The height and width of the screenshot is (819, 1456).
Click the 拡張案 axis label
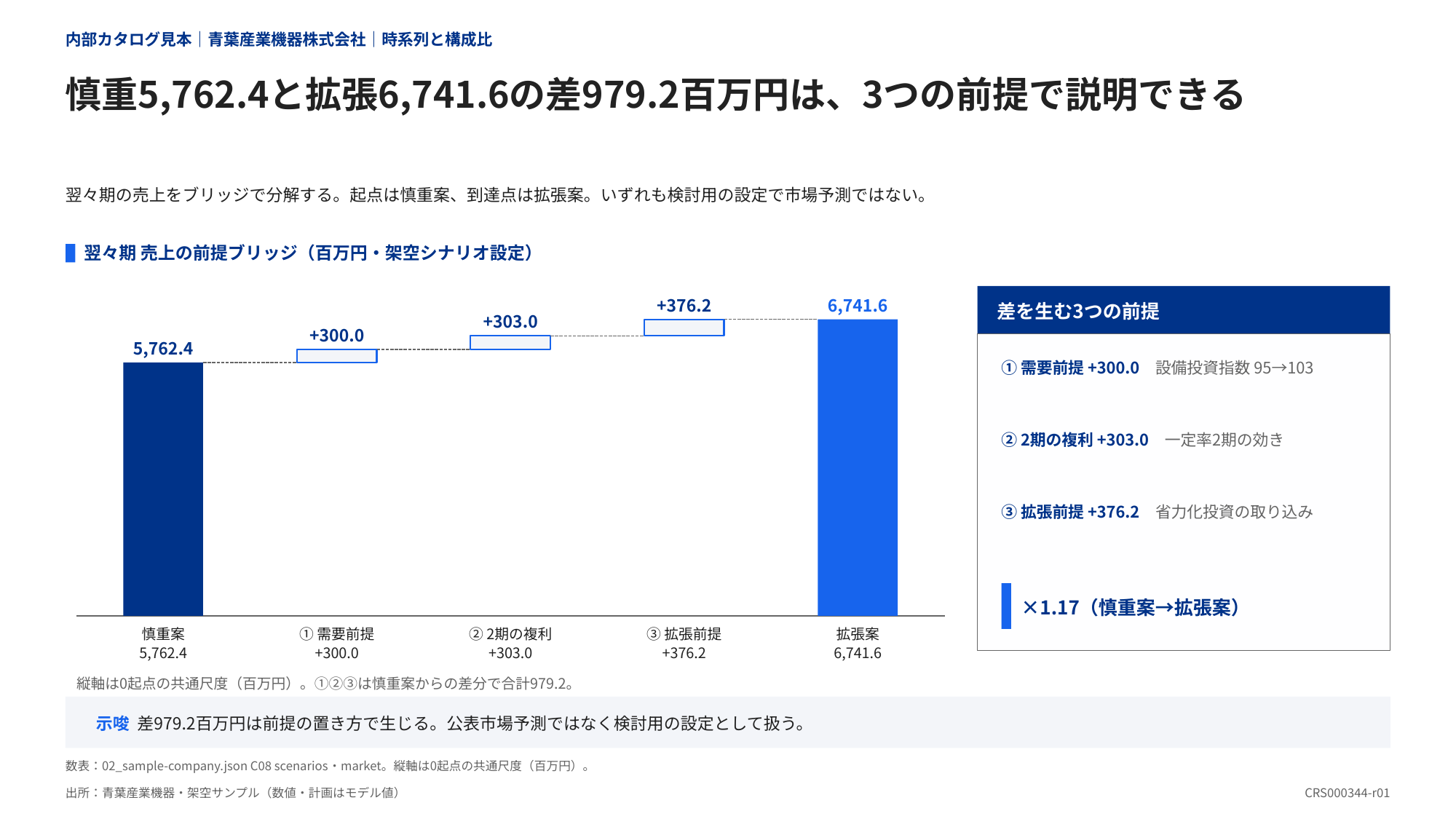[x=858, y=634]
